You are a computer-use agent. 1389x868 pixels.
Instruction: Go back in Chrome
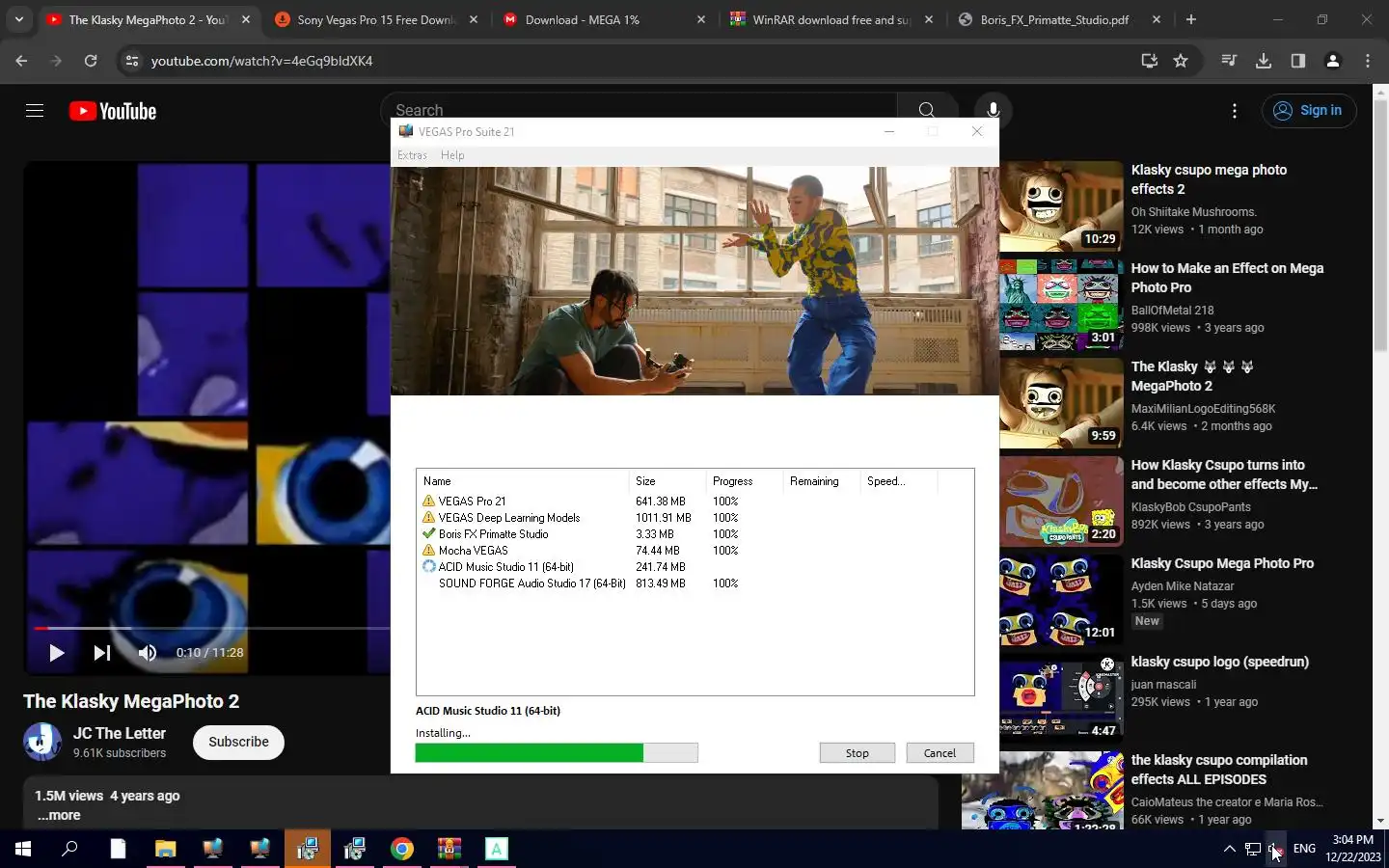(x=21, y=61)
